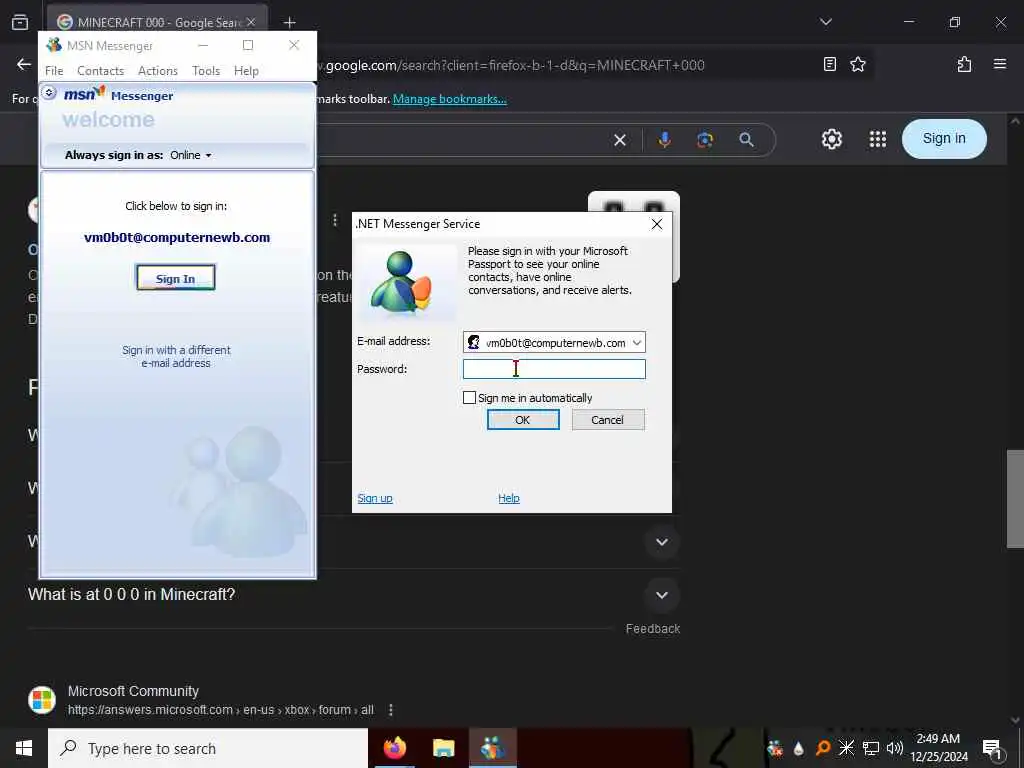Open Firefox reader view icon
The image size is (1024, 768).
click(x=829, y=64)
